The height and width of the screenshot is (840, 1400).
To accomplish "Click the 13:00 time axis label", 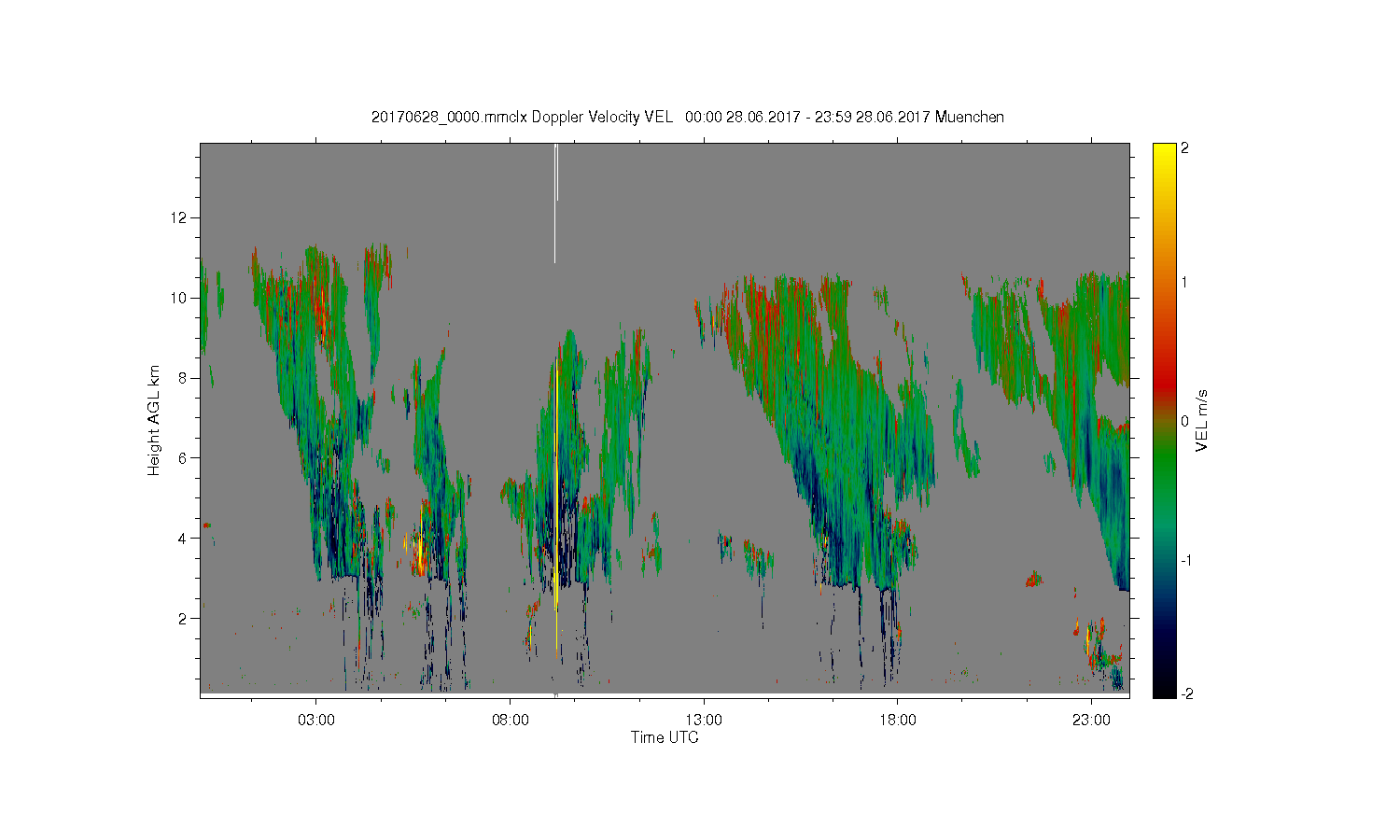I will (x=704, y=721).
